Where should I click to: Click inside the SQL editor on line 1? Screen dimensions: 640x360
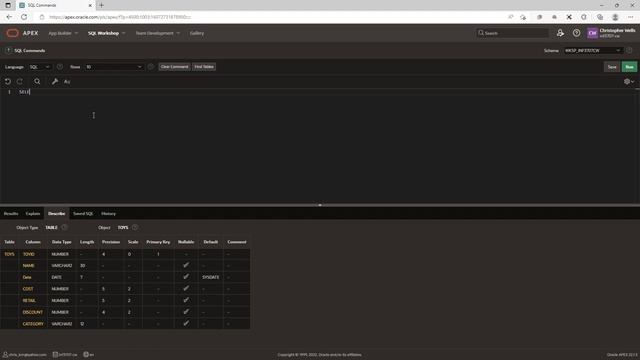(327, 92)
